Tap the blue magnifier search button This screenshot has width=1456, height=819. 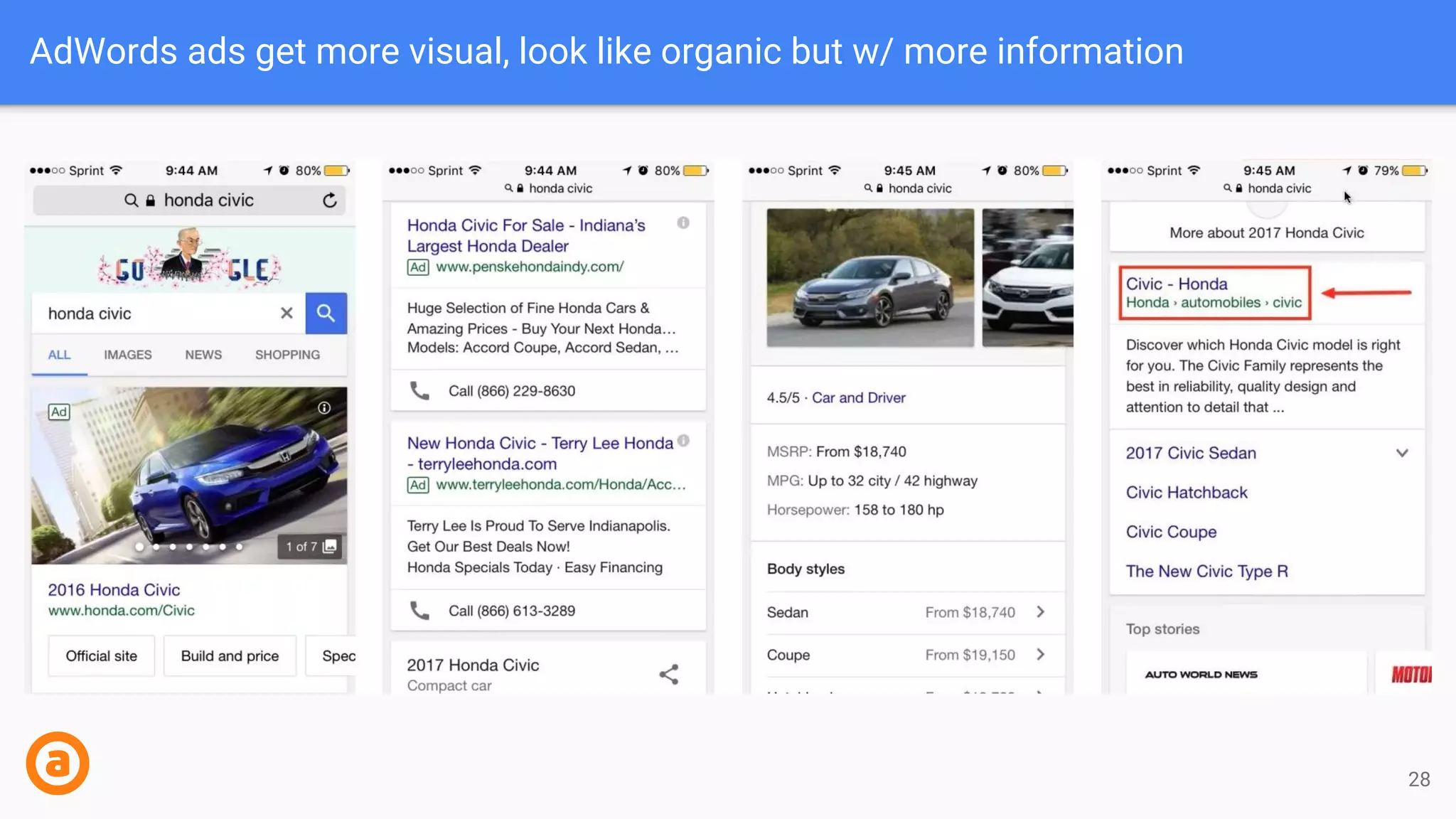click(x=326, y=313)
